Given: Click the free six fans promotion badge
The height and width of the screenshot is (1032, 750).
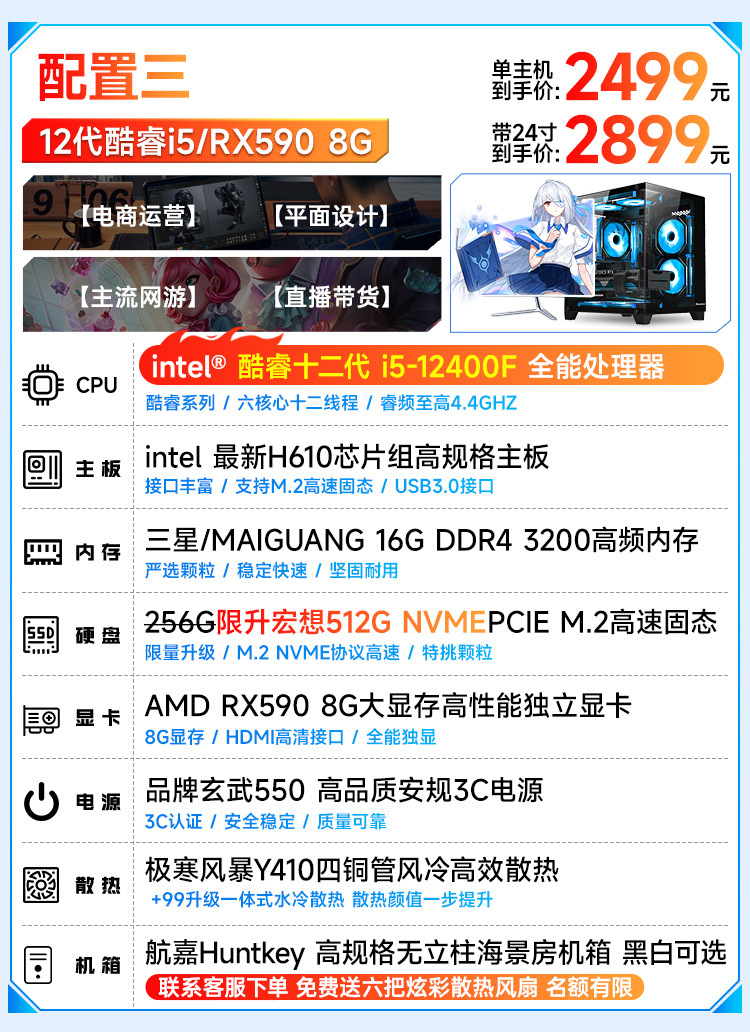Looking at the screenshot, I should [395, 987].
